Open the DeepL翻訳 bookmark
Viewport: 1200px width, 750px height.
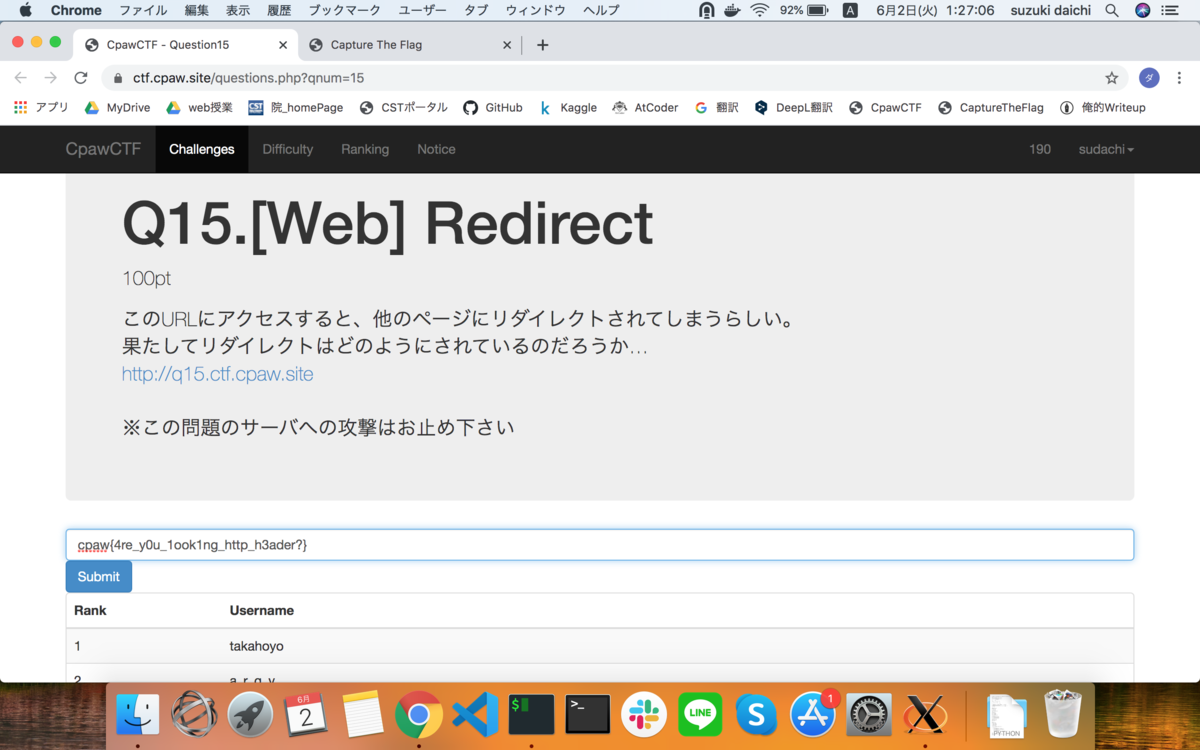(793, 108)
